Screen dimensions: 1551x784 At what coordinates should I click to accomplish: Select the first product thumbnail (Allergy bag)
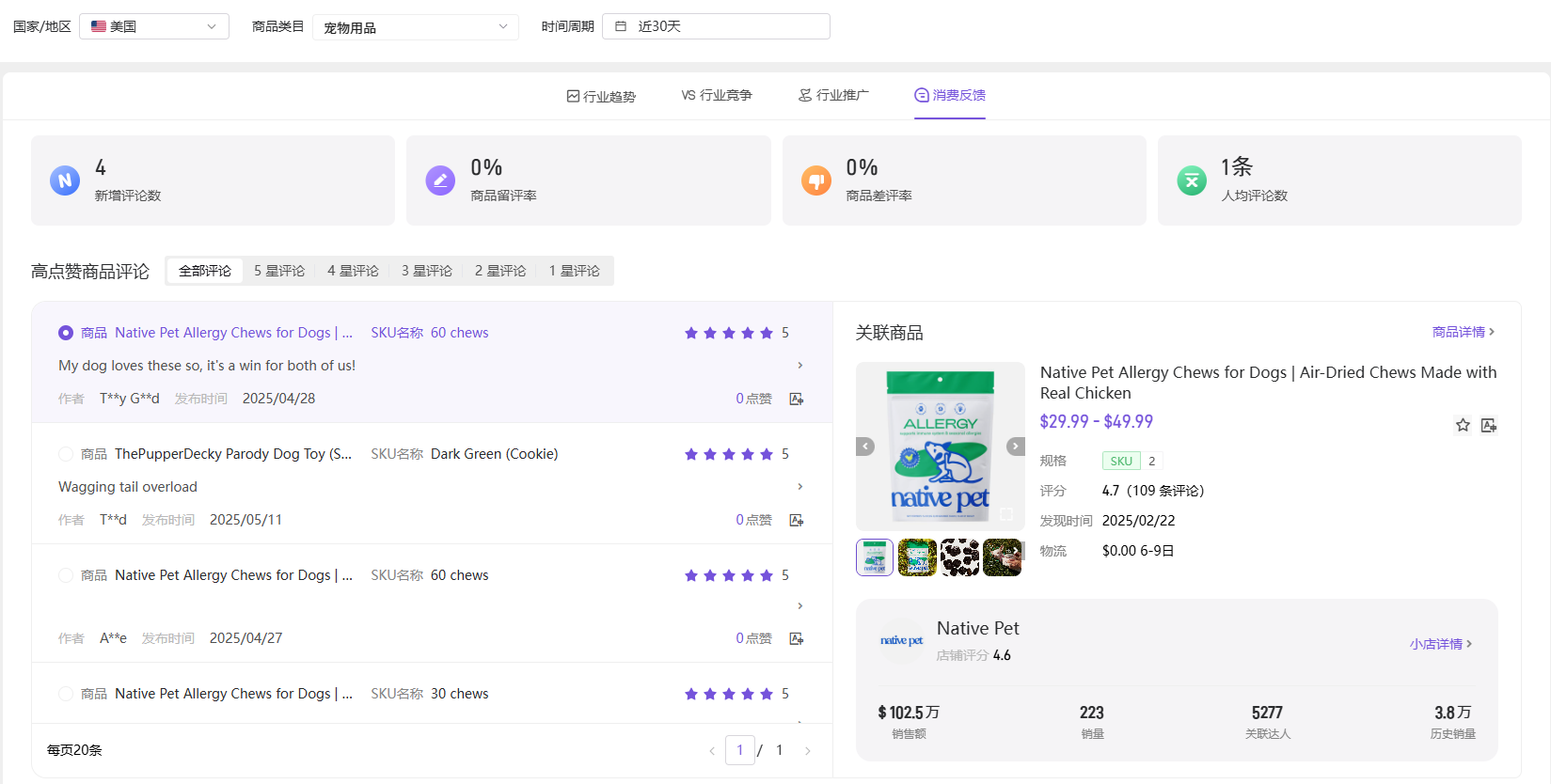(x=875, y=557)
